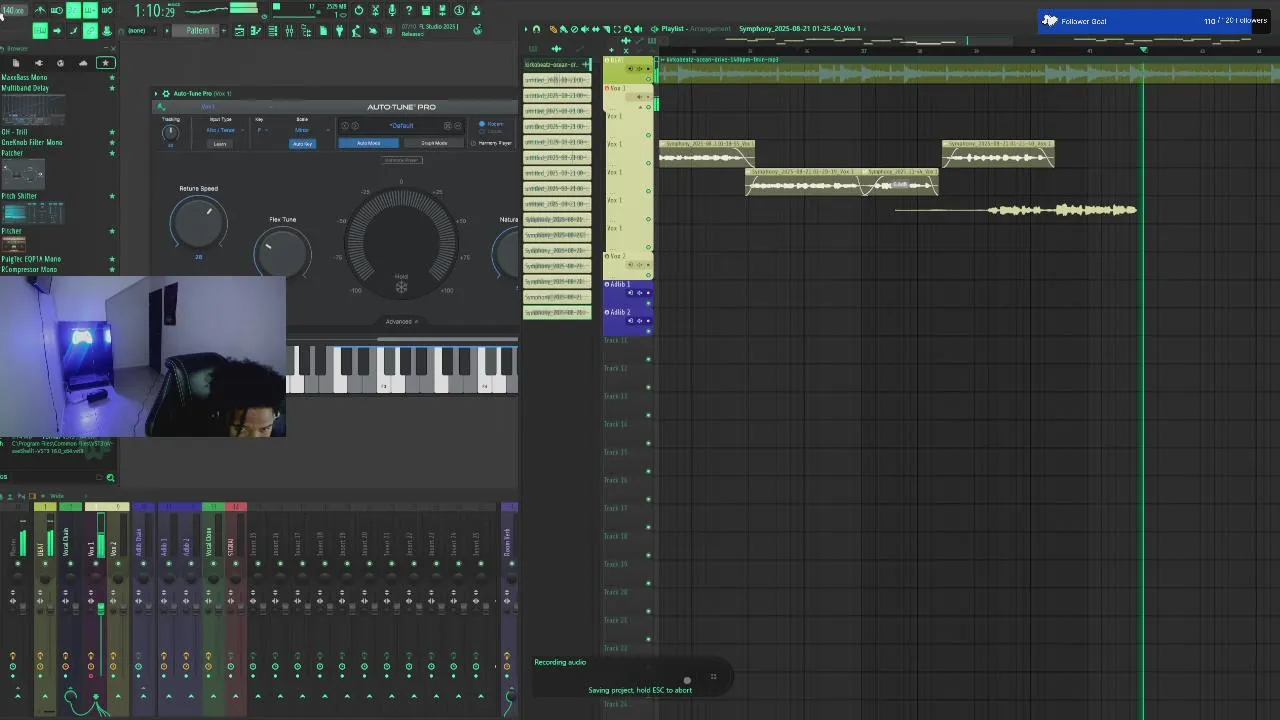1280x720 pixels.
Task: Click the Hold snowflake icon in Auto-Tune
Action: [x=401, y=287]
